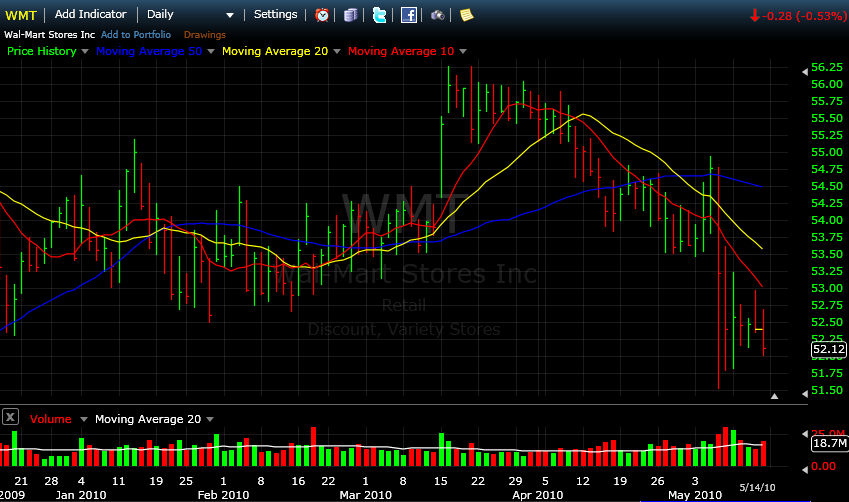Click the Price History label
849x502 pixels.
[x=42, y=51]
